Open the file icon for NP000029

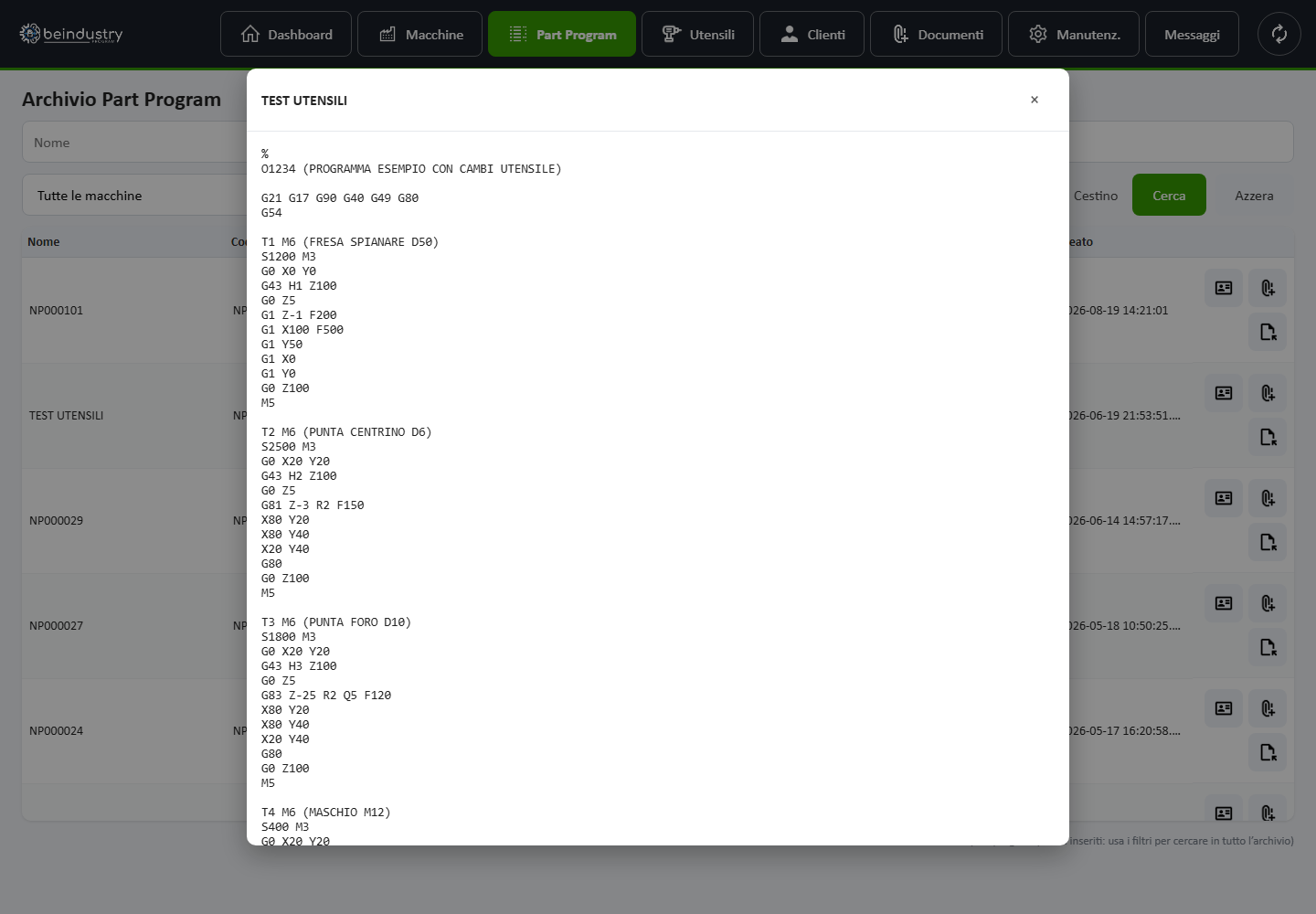[1268, 542]
